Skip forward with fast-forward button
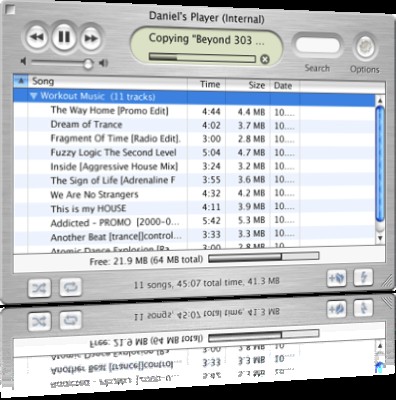The image size is (396, 400). pos(90,38)
